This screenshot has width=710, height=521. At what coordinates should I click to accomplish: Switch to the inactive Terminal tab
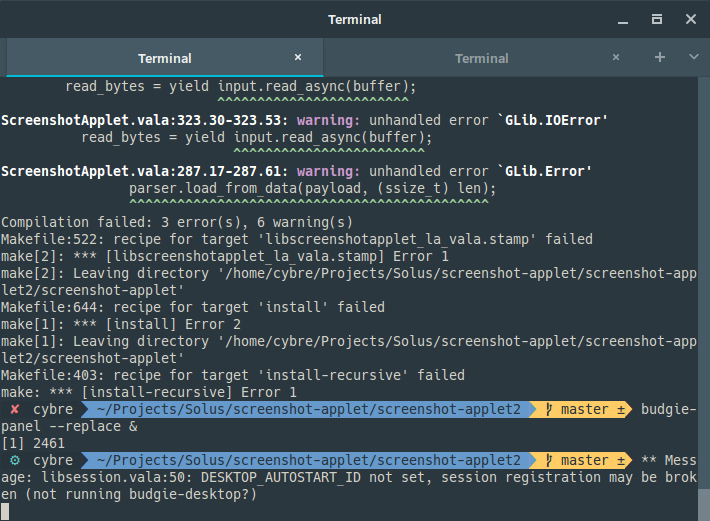(482, 58)
